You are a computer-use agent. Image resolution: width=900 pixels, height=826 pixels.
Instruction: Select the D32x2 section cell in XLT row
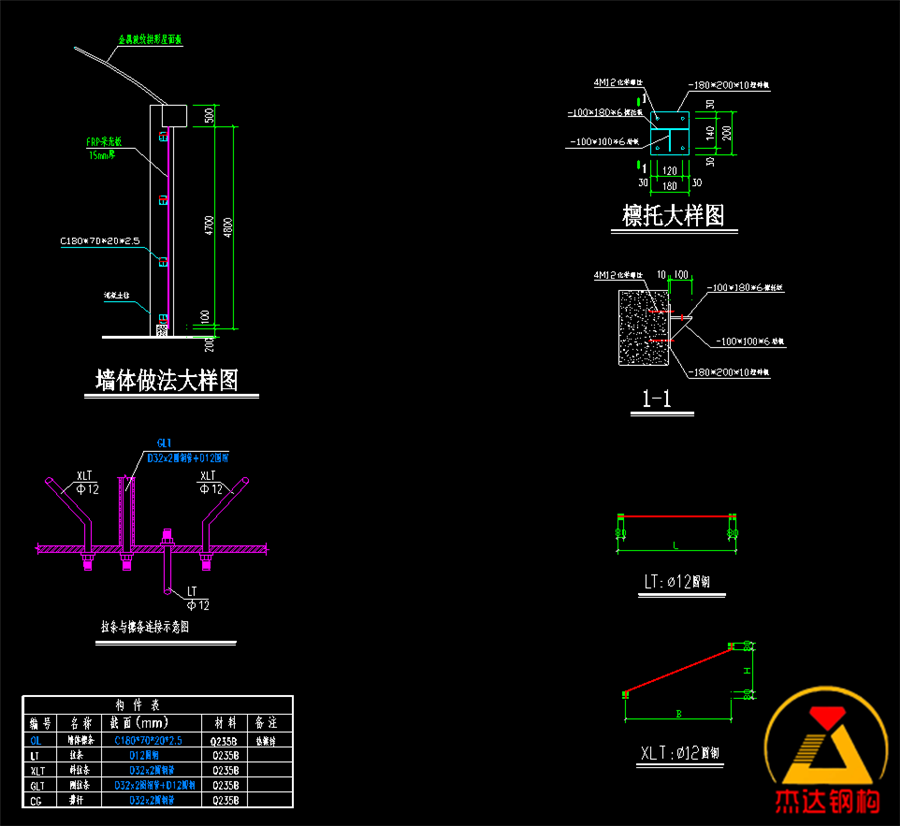[152, 771]
